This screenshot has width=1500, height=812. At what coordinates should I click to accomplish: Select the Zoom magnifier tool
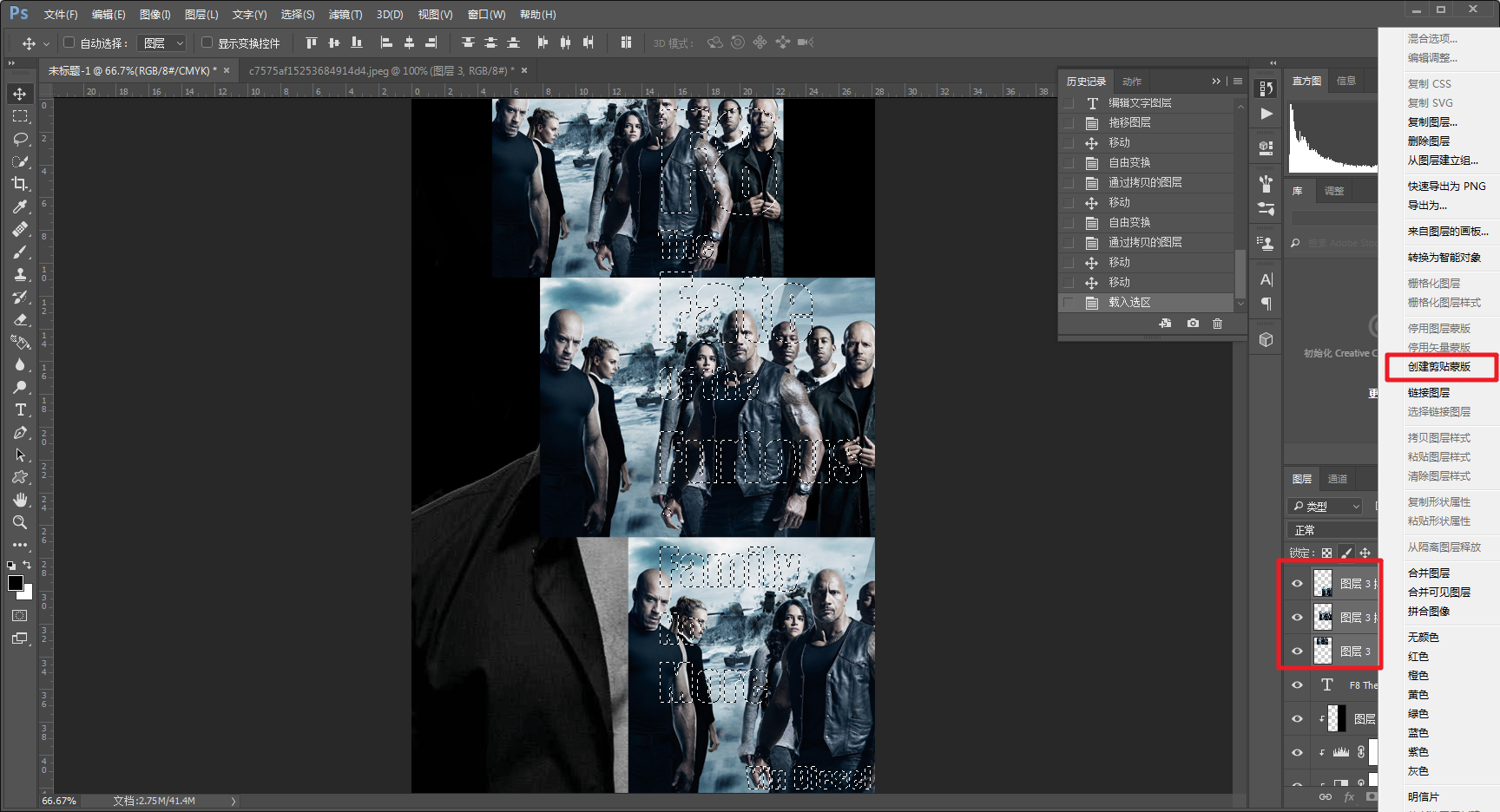tap(19, 522)
